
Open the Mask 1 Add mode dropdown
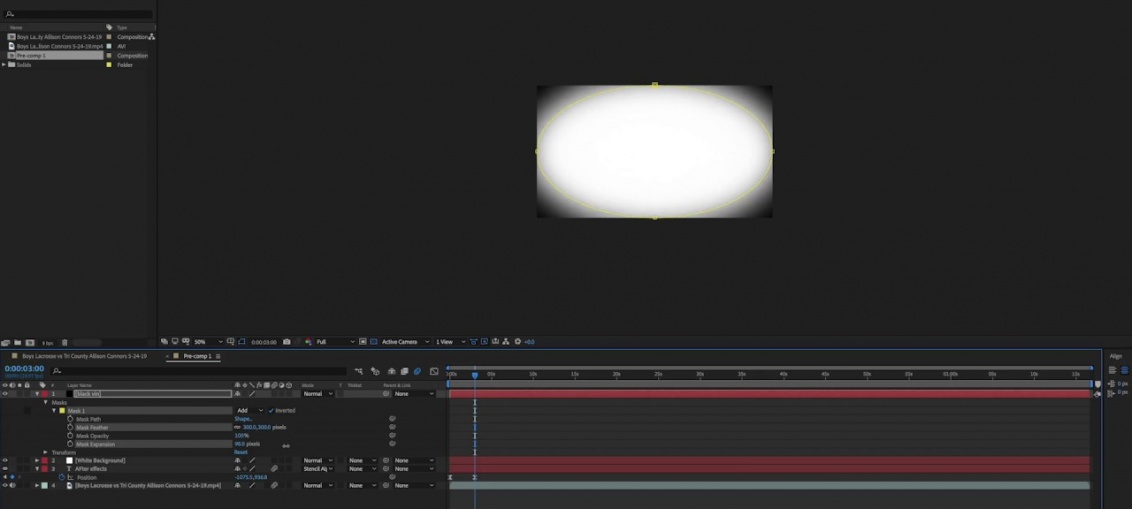click(250, 410)
